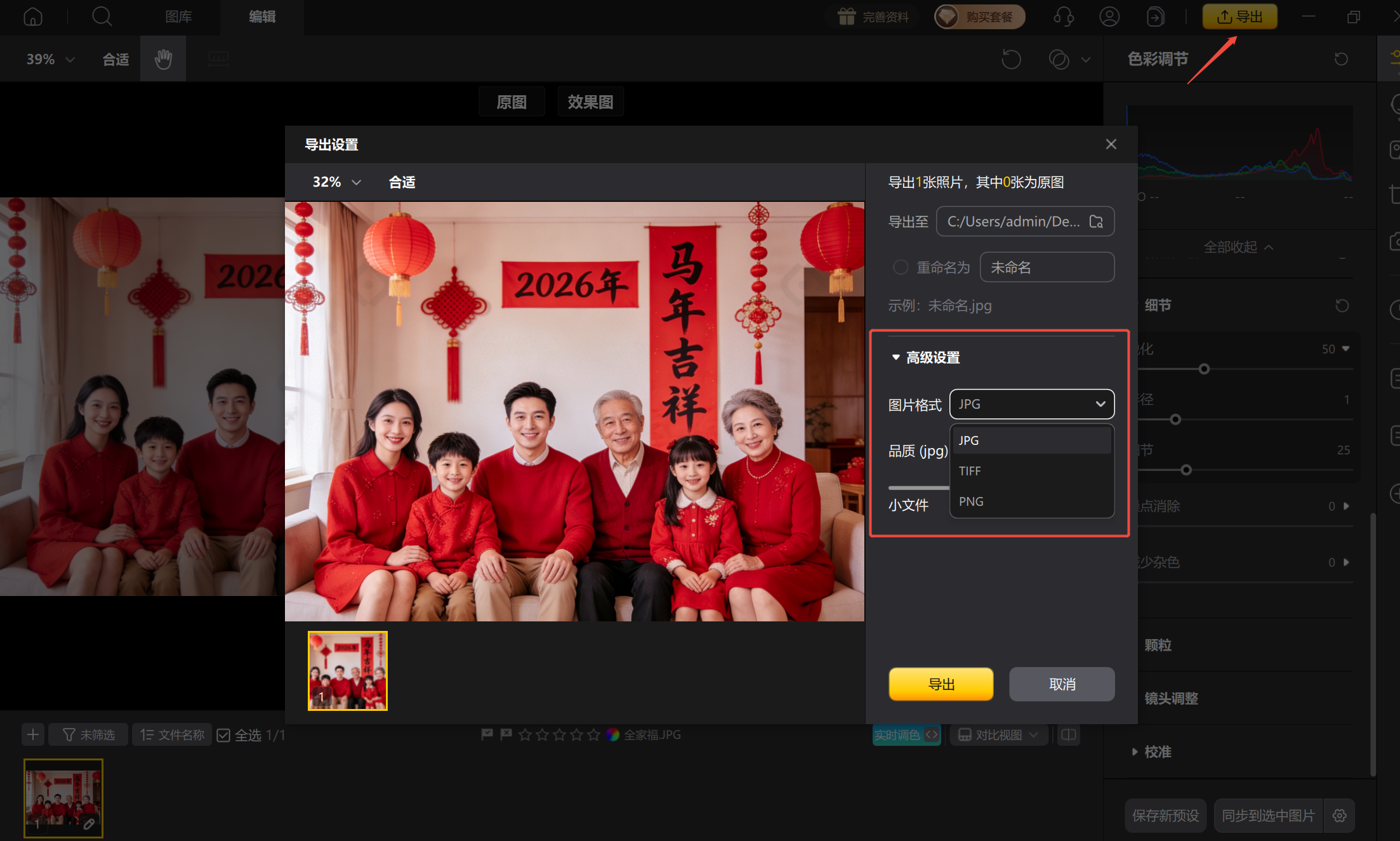The width and height of the screenshot is (1400, 841).
Task: Click the folder icon beside the export path
Action: pos(1097,222)
